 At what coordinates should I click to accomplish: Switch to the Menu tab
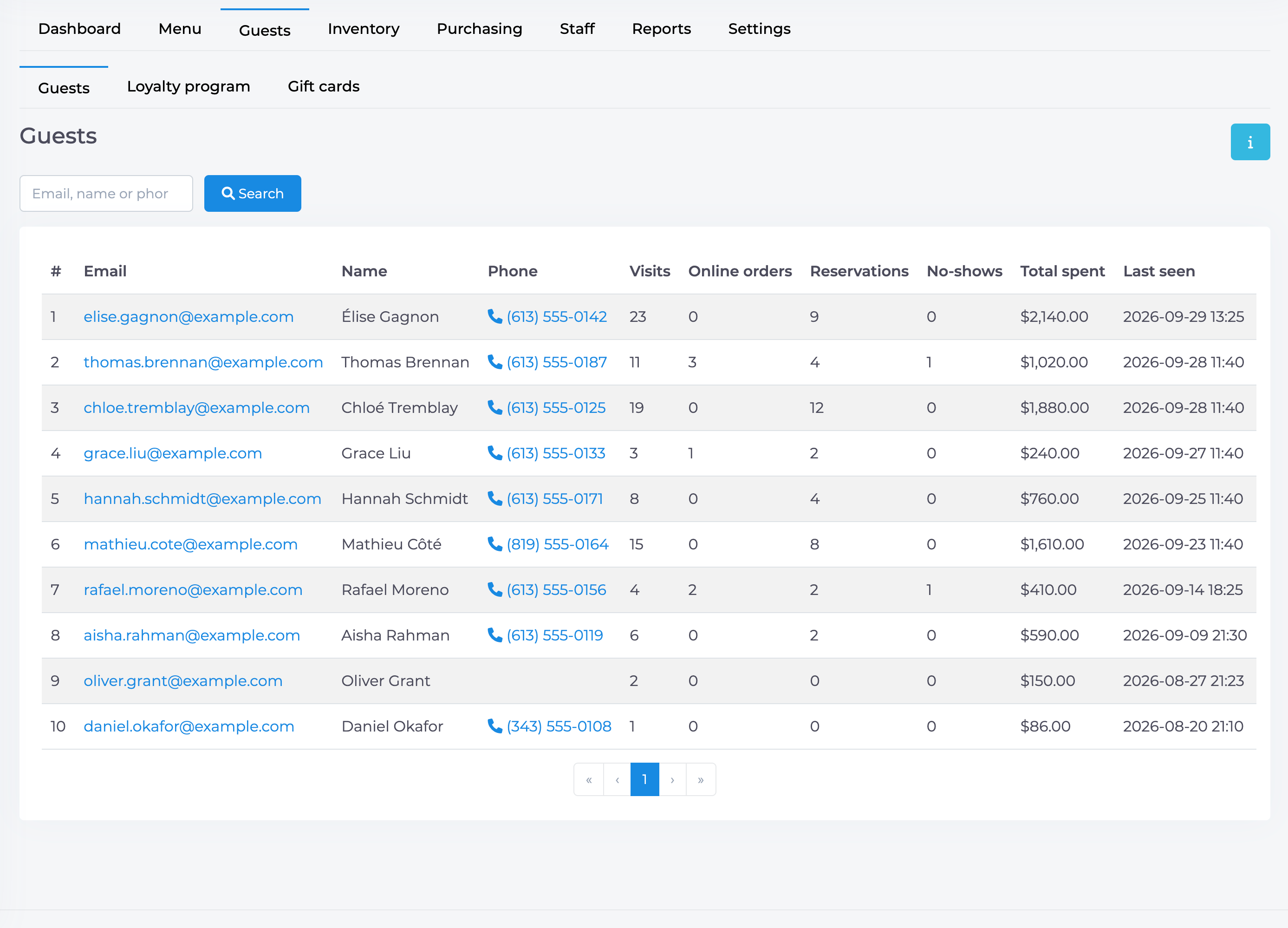tap(180, 29)
